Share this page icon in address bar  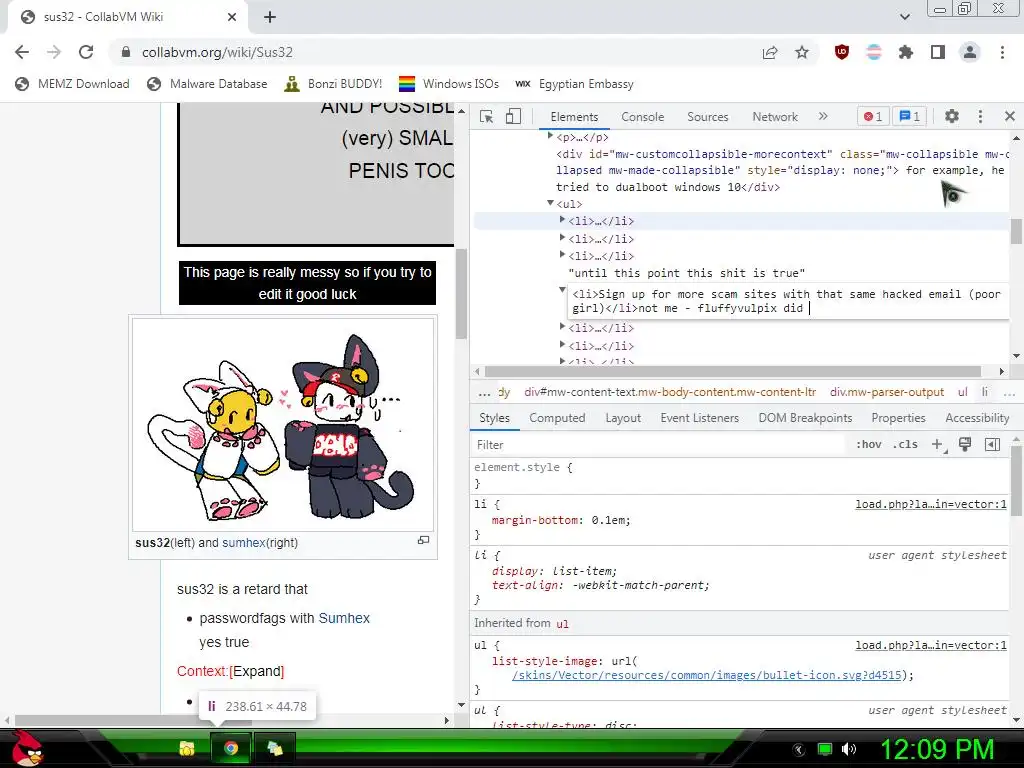(x=770, y=53)
